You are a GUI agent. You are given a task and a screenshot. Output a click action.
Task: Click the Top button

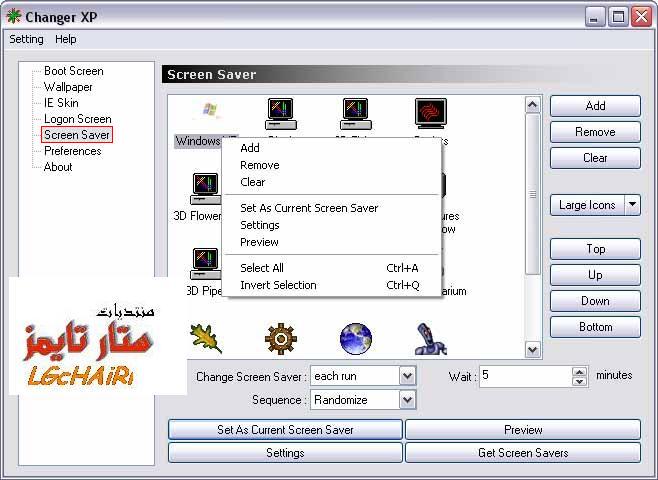595,249
